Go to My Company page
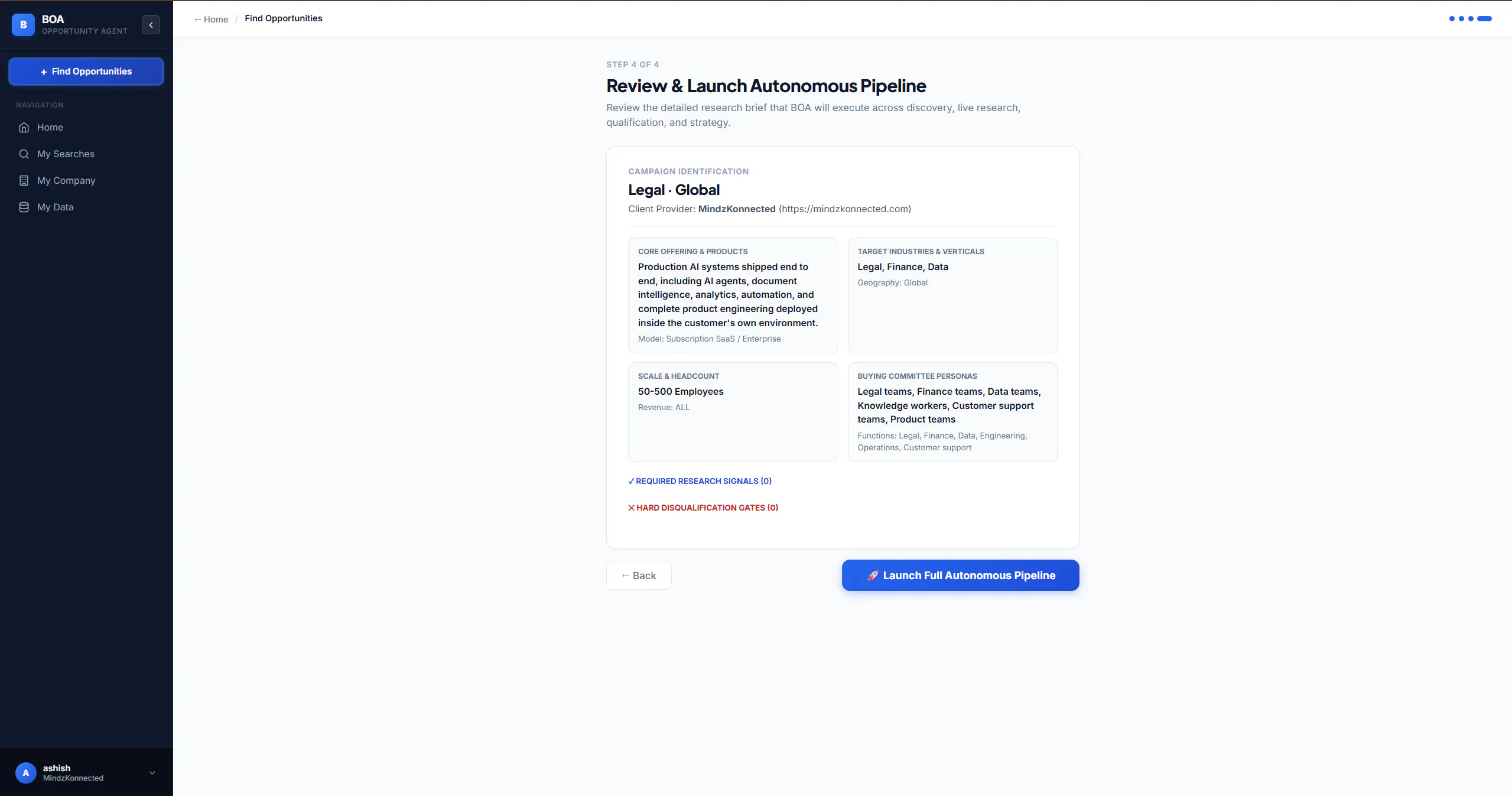The width and height of the screenshot is (1512, 796). pos(86,180)
